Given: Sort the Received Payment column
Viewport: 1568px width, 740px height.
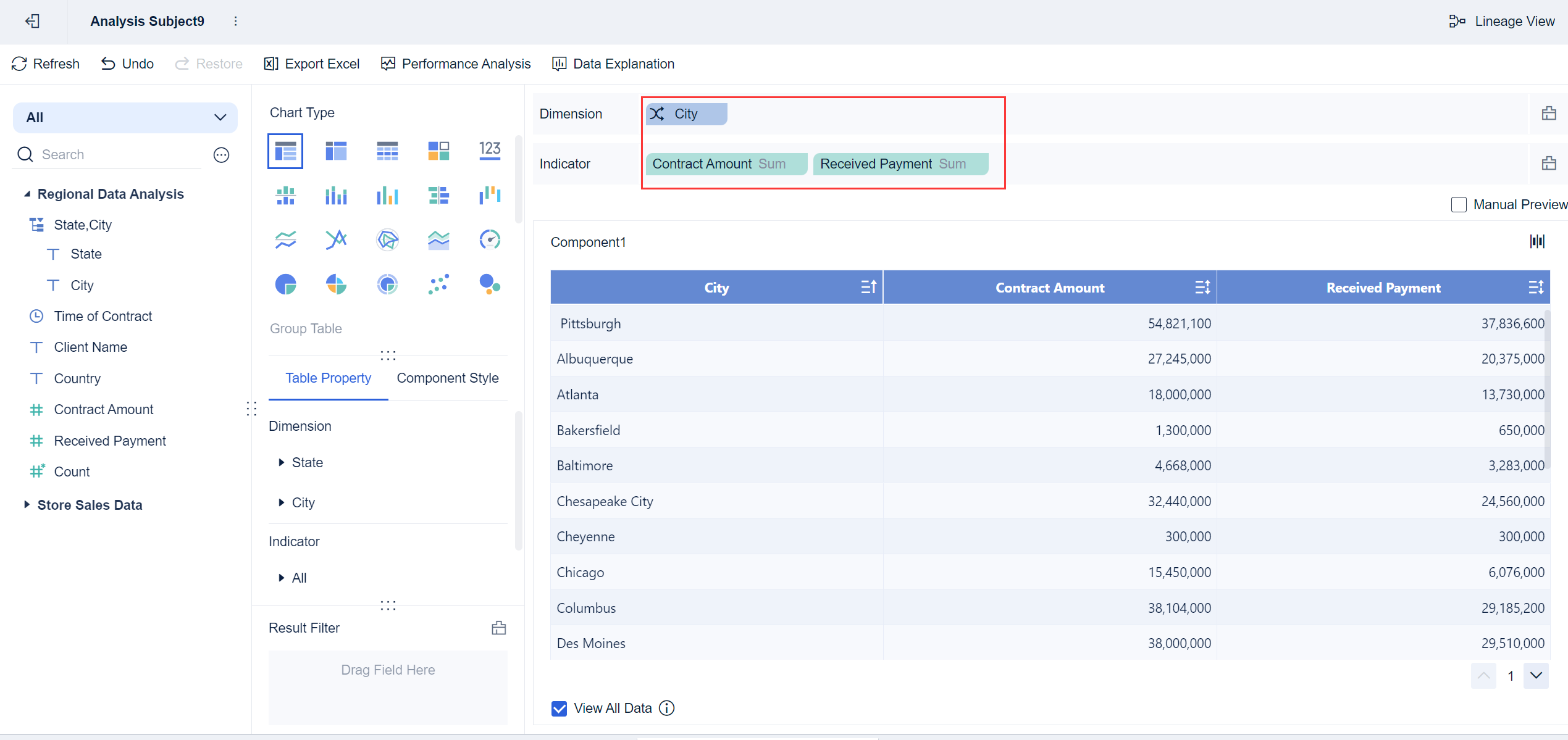Looking at the screenshot, I should click(1536, 288).
